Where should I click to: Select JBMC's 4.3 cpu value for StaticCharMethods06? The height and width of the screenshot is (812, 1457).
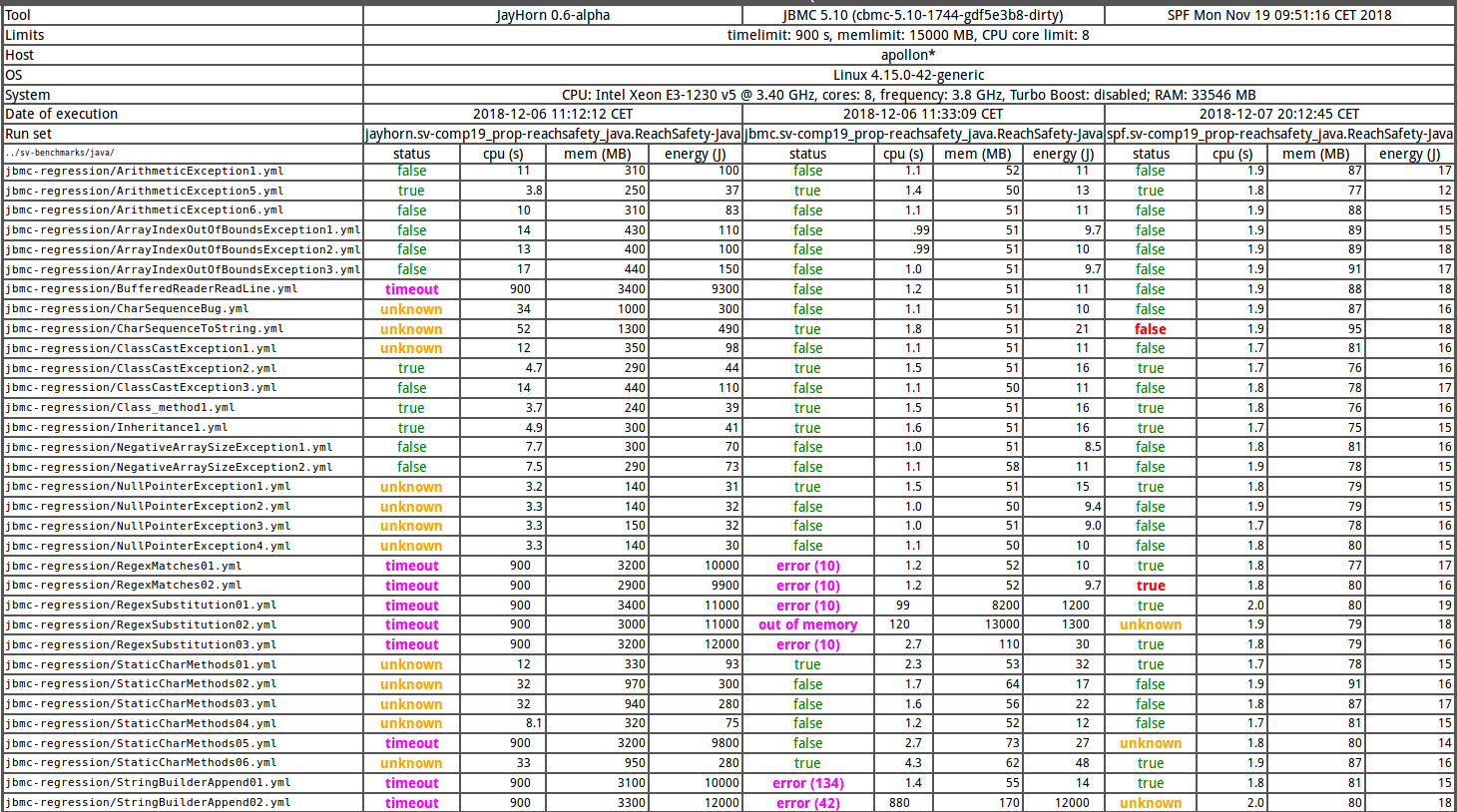coord(913,763)
